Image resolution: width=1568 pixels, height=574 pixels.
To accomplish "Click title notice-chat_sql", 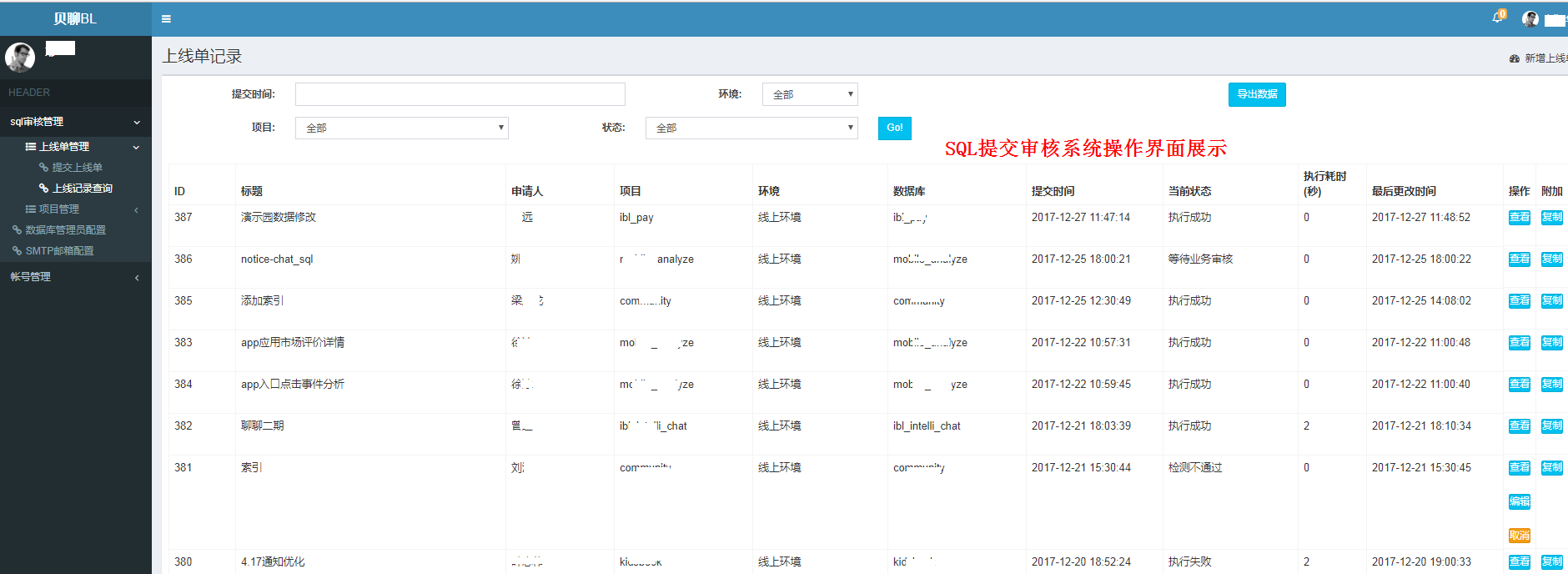I will tap(277, 259).
